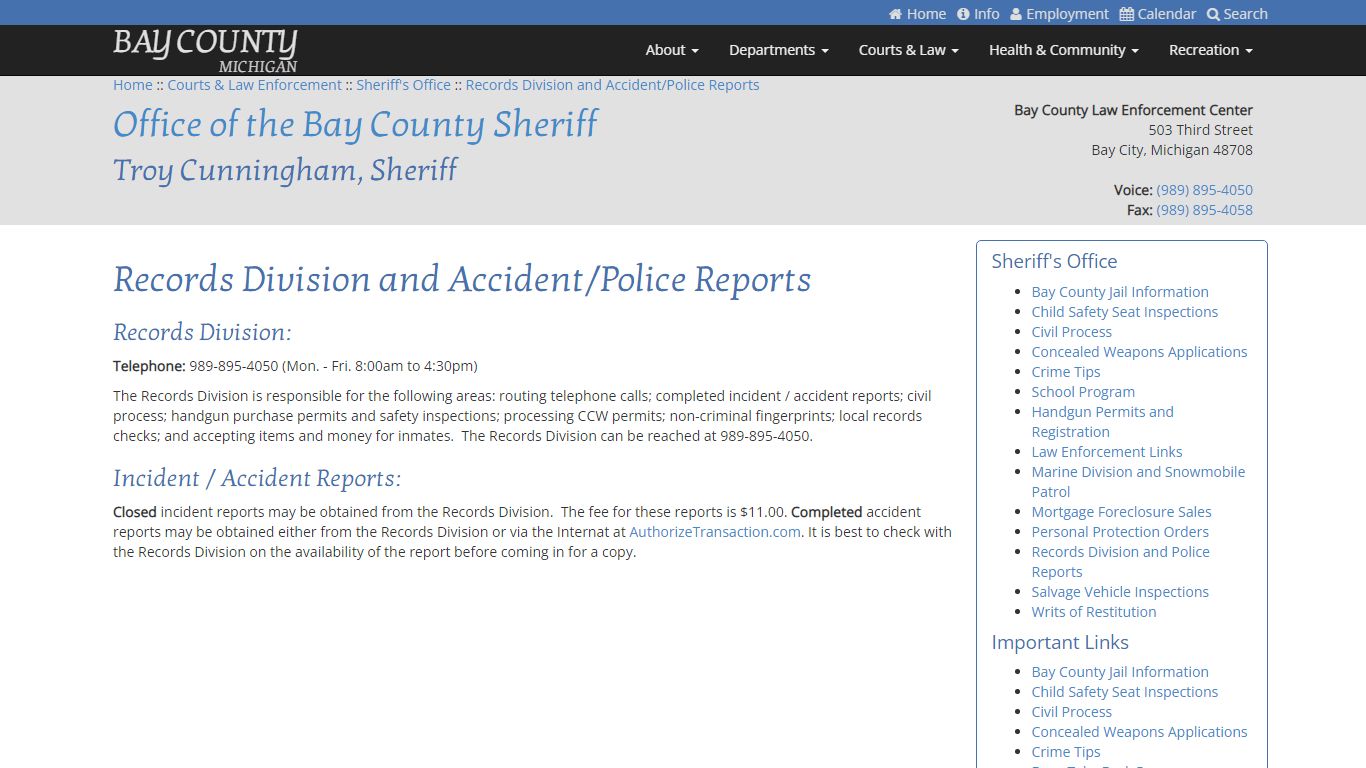Open Writs of Restitution link

click(1094, 612)
